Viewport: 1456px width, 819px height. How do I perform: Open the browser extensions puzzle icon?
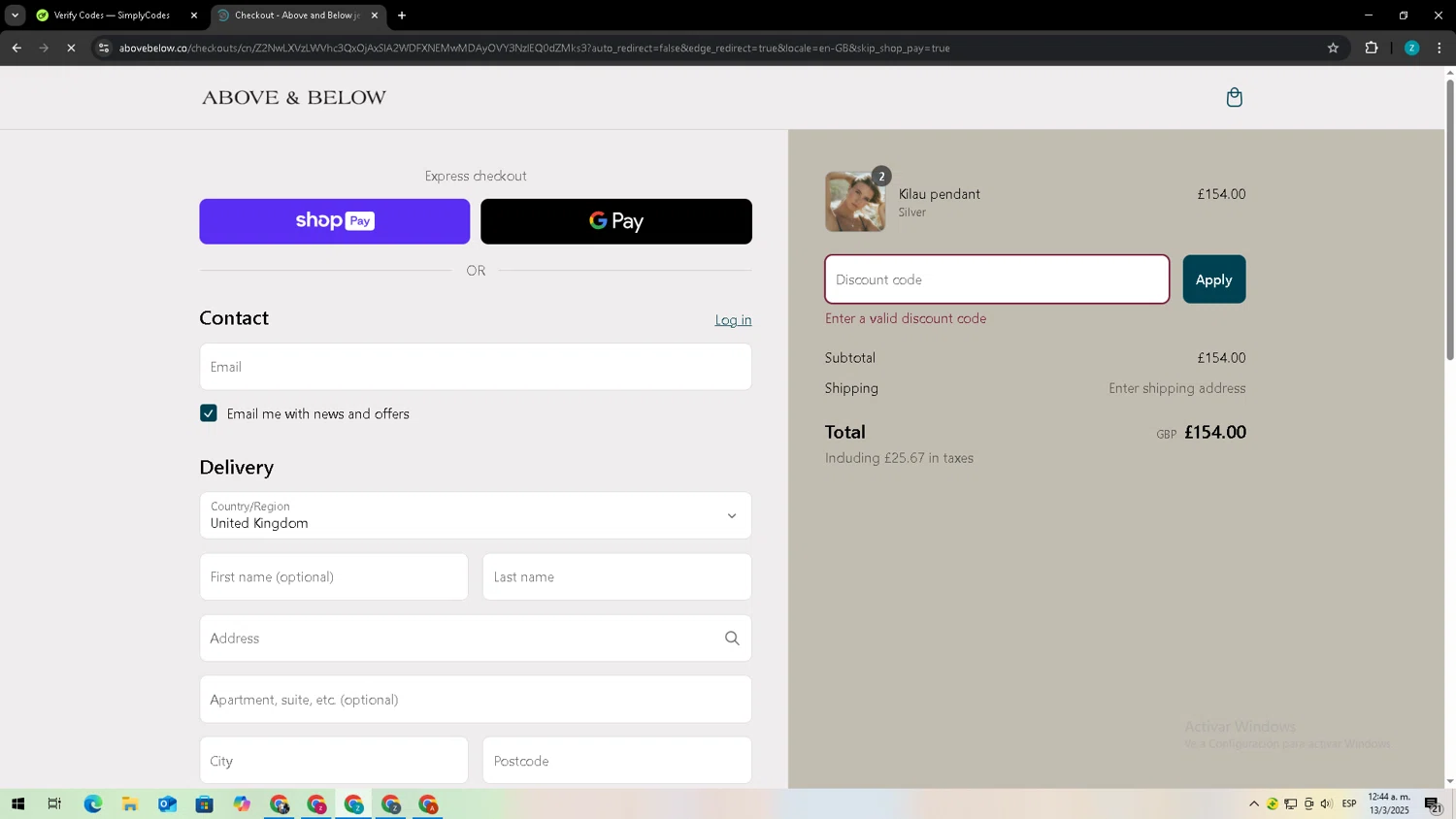tap(1371, 48)
